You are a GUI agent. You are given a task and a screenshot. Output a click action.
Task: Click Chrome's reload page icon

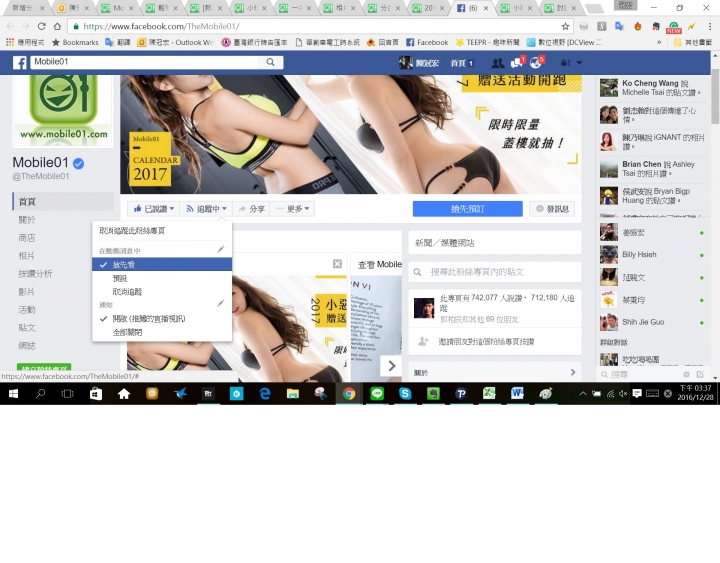41,26
